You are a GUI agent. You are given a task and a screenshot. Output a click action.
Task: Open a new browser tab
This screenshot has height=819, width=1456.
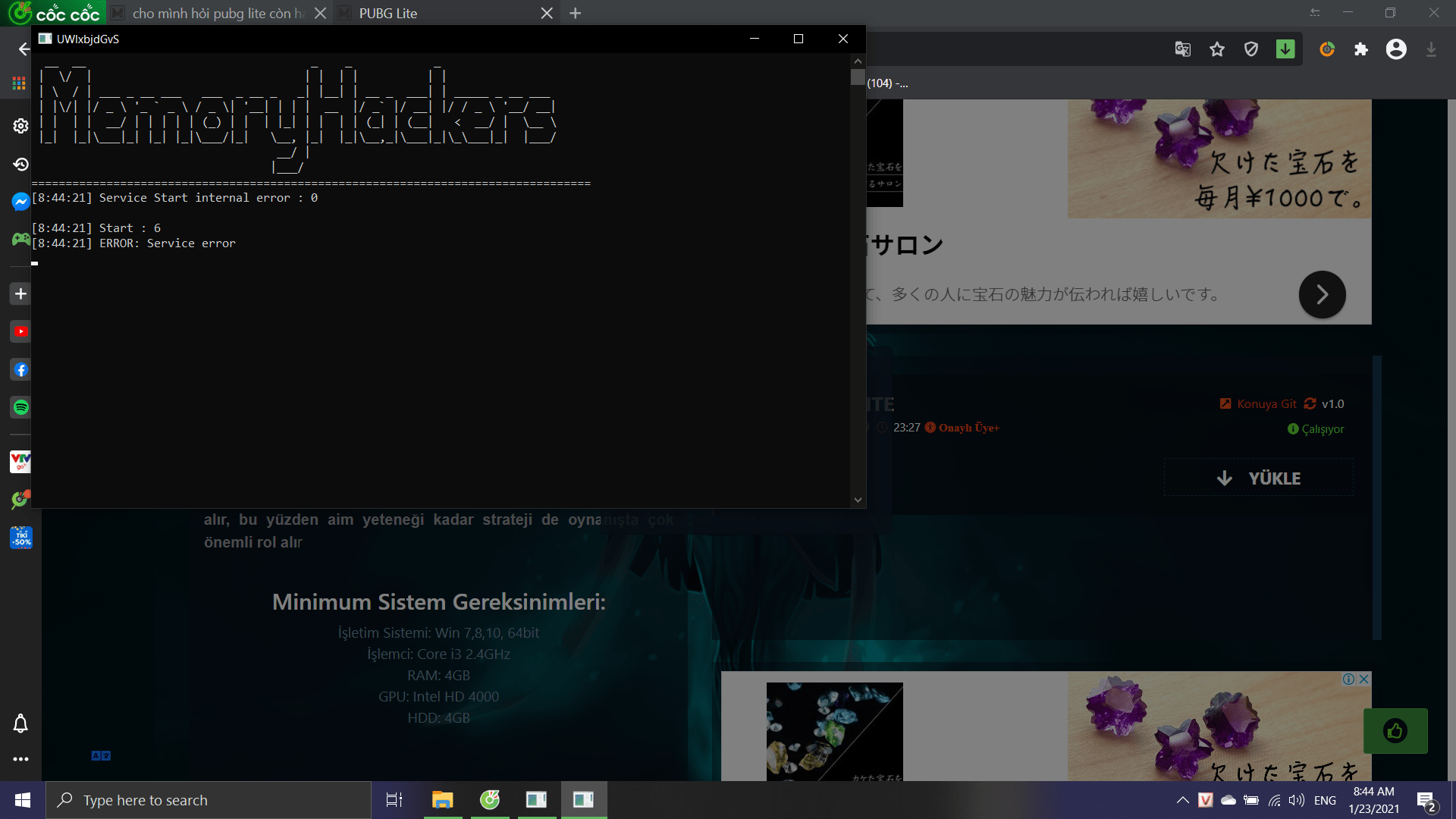tap(576, 13)
